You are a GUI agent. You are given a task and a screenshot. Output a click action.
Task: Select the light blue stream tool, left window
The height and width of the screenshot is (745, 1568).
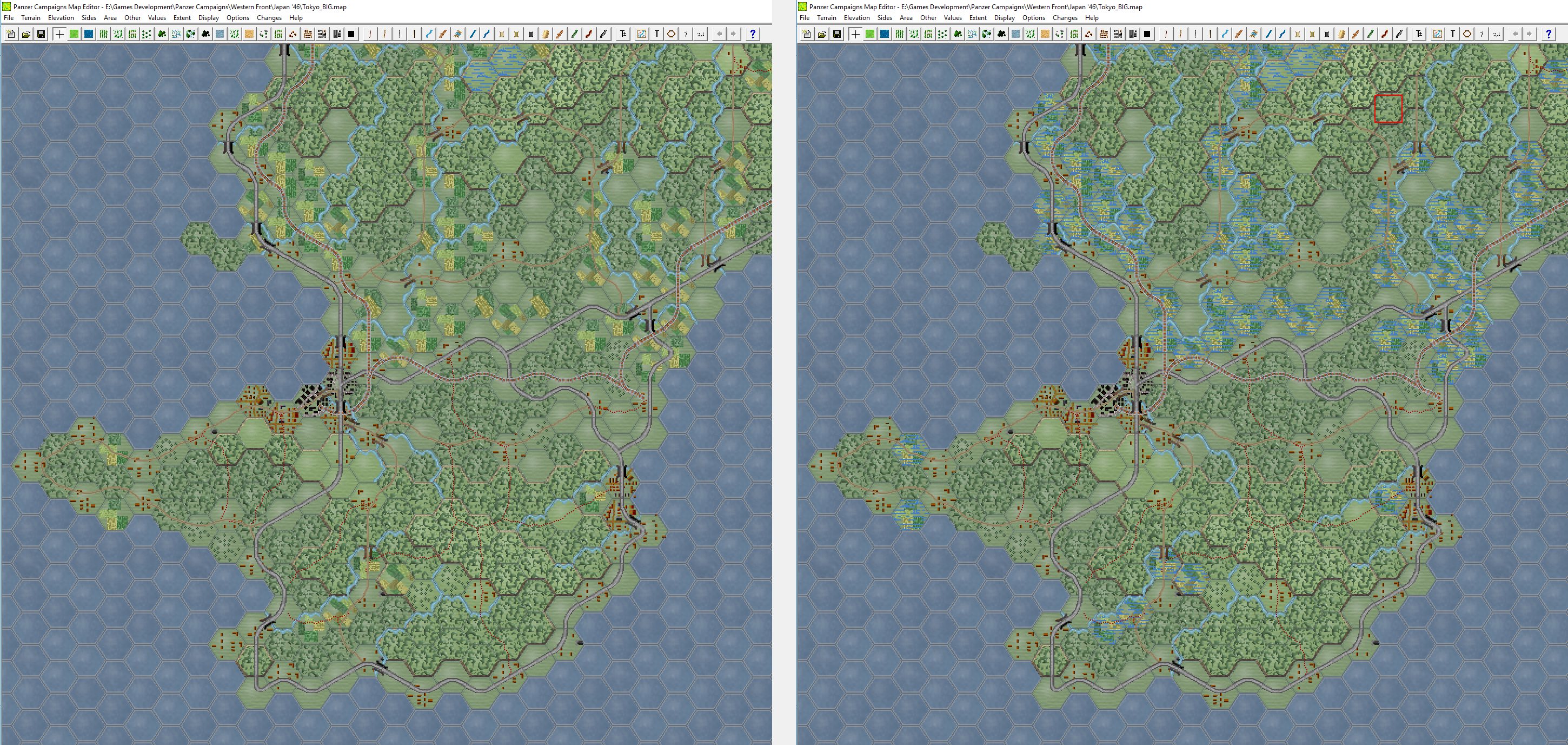(429, 34)
